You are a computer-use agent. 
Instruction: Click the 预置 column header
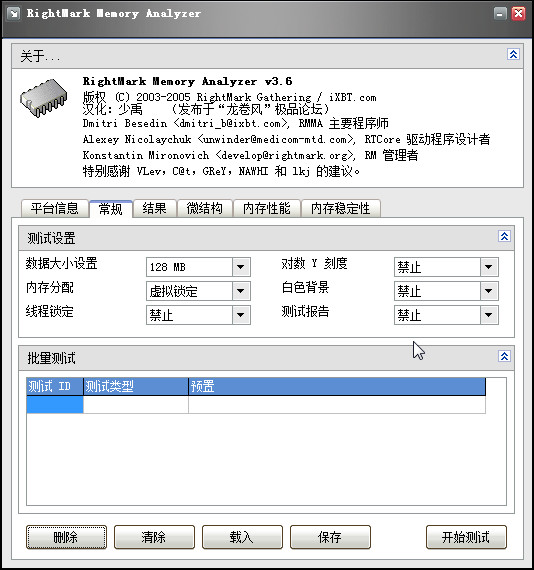[337, 386]
